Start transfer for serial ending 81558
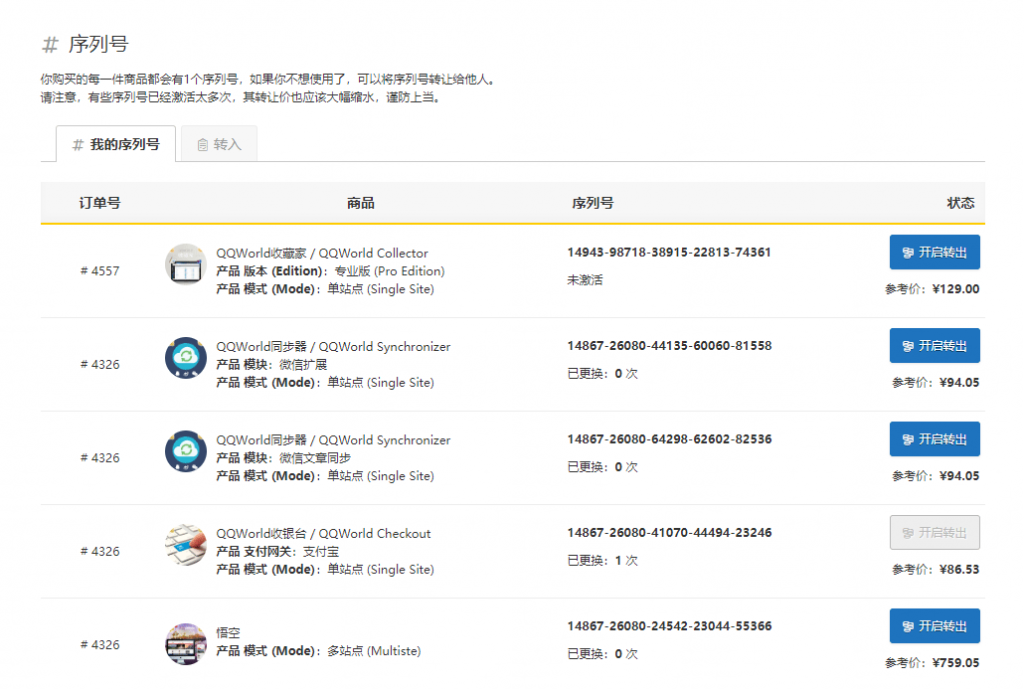 pyautogui.click(x=934, y=345)
